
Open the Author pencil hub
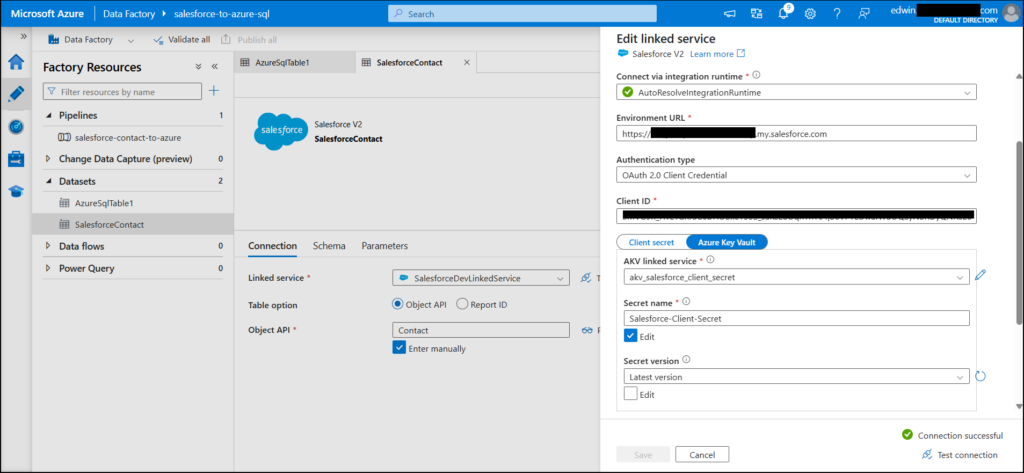pyautogui.click(x=16, y=94)
